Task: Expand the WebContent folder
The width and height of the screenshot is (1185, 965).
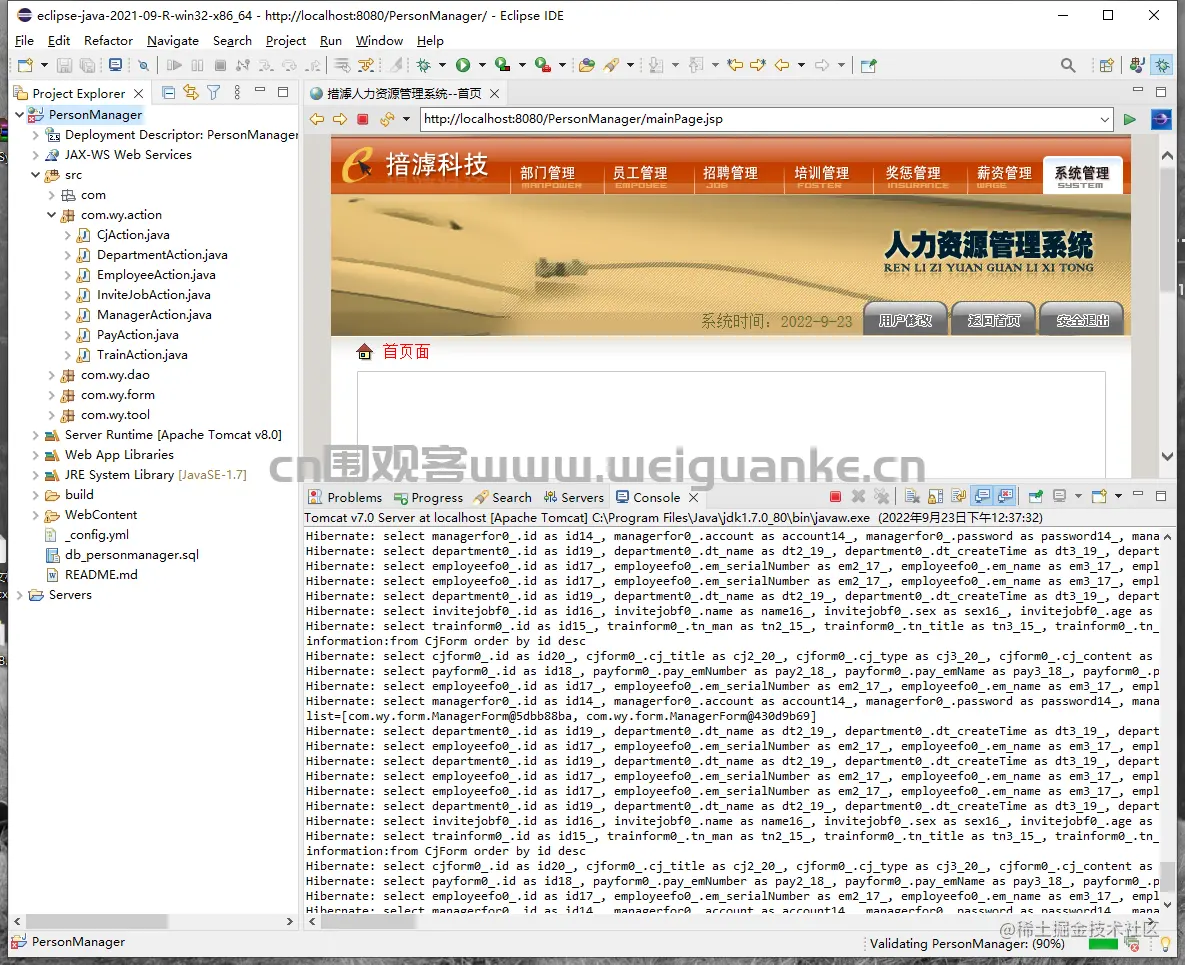Action: point(36,515)
